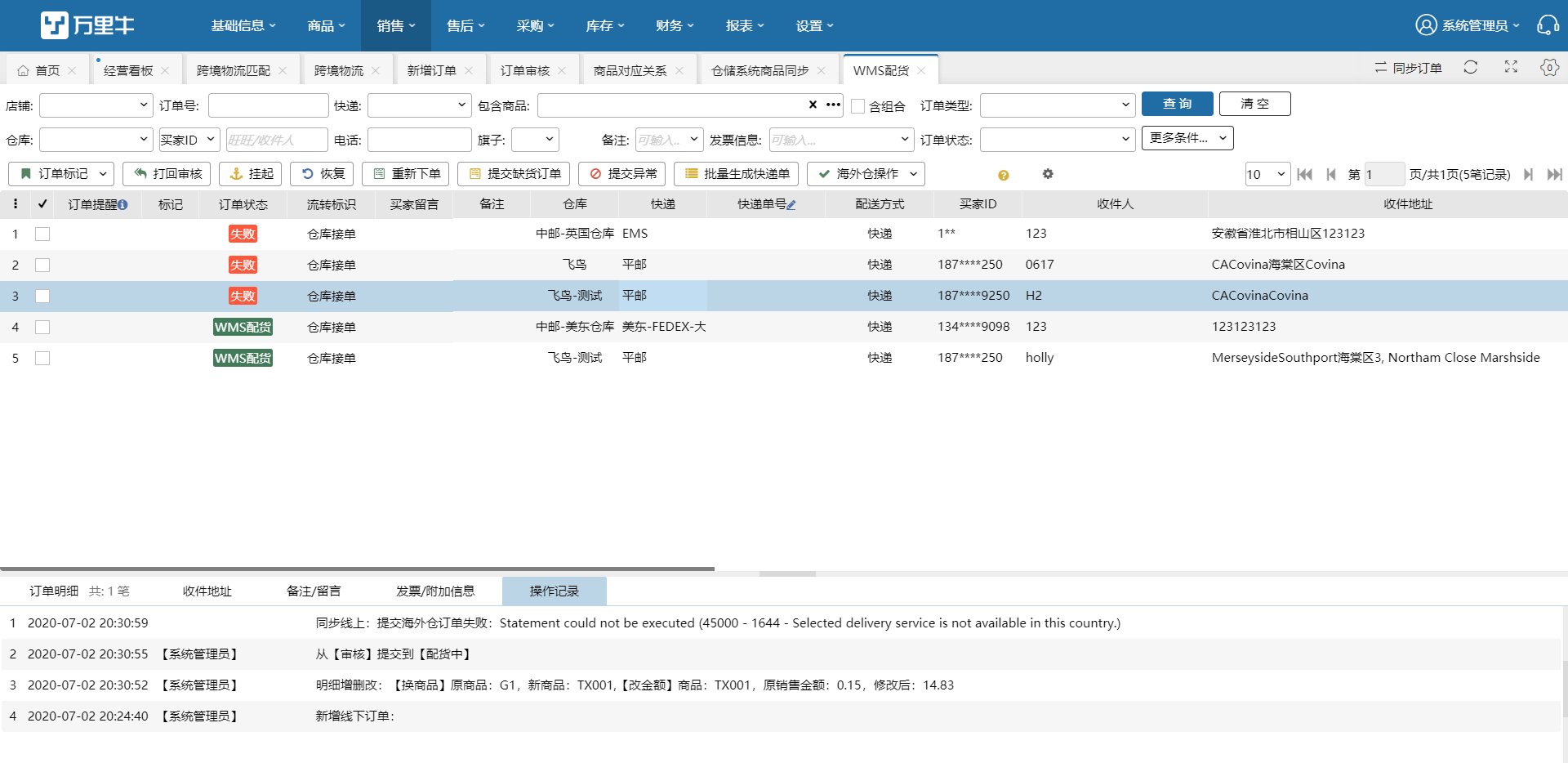Screen dimensions: 1568x763
Task: Open the 基础信息 top menu
Action: click(x=243, y=25)
